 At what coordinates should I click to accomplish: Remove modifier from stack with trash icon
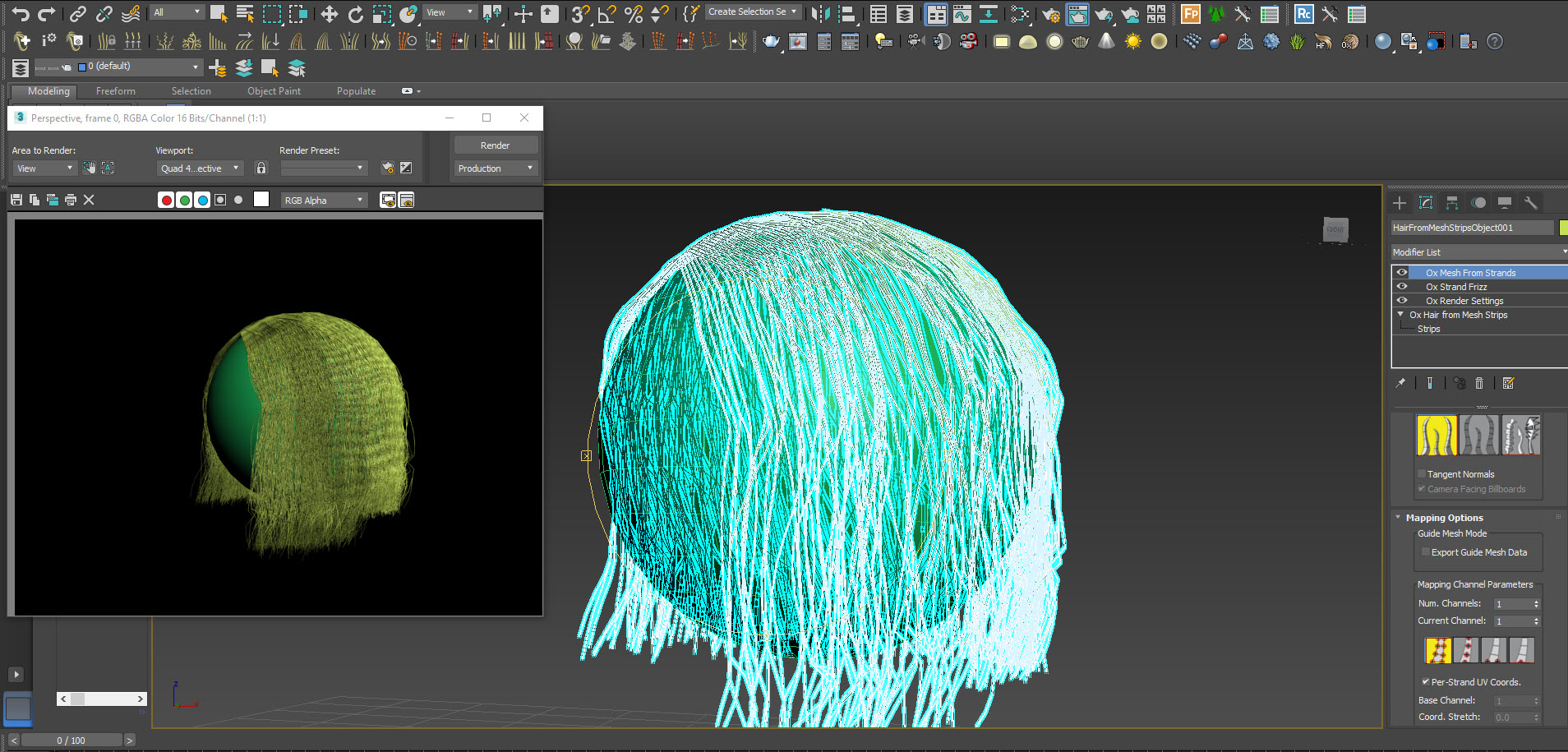1479,383
